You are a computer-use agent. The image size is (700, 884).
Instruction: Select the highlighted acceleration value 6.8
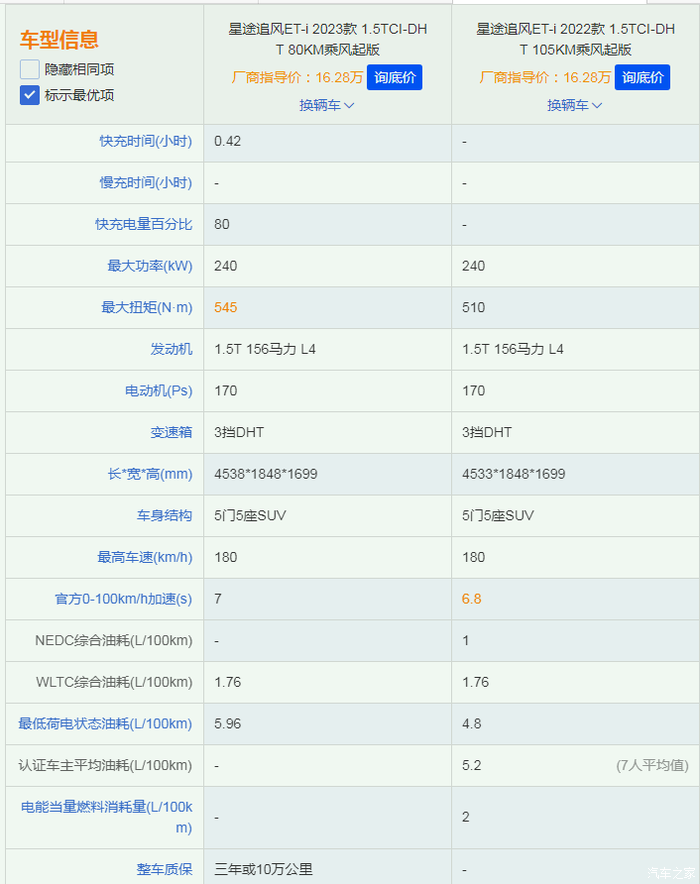tap(471, 599)
